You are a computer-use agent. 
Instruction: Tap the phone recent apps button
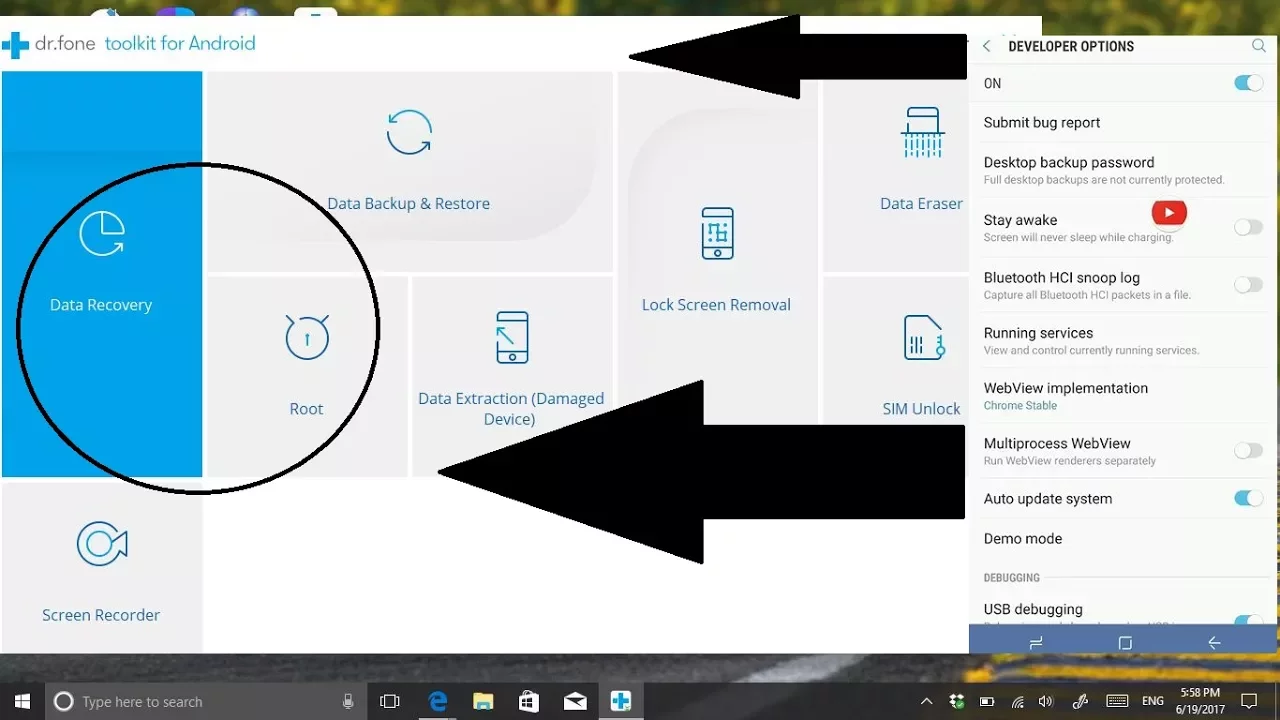pos(1036,643)
